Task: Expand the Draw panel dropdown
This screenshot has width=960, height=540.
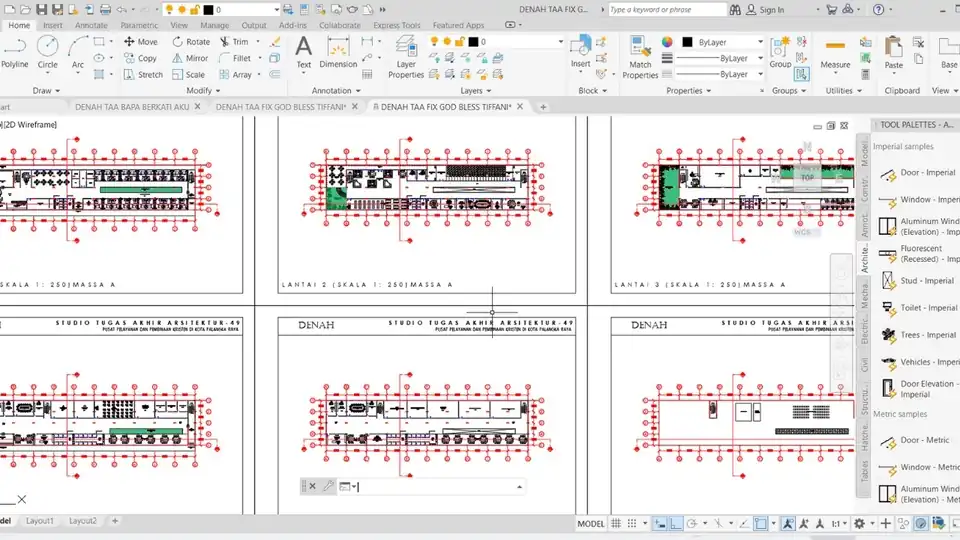Action: (46, 91)
